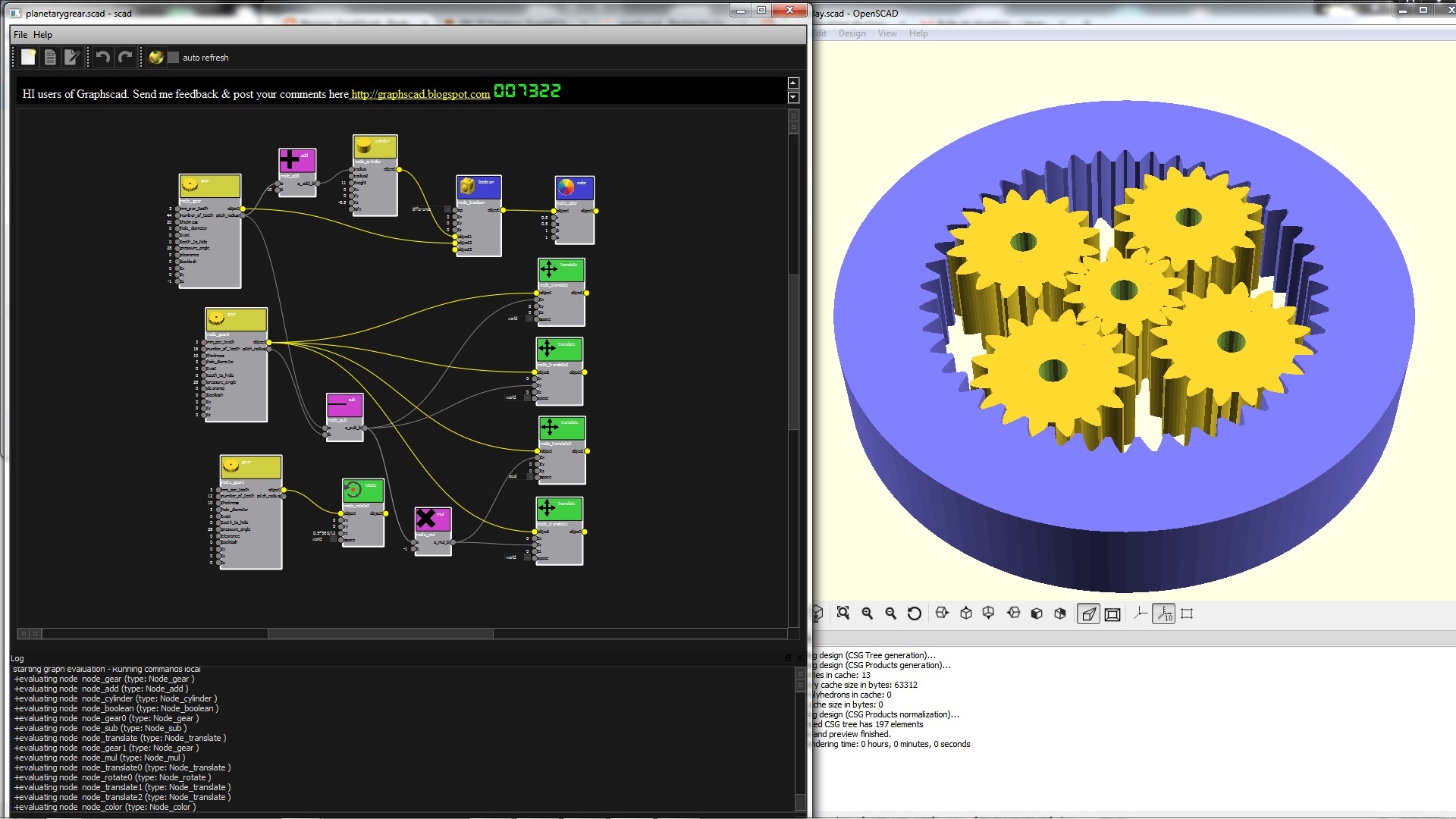This screenshot has height=819, width=1456.
Task: Click the Log panel float button
Action: (787, 657)
